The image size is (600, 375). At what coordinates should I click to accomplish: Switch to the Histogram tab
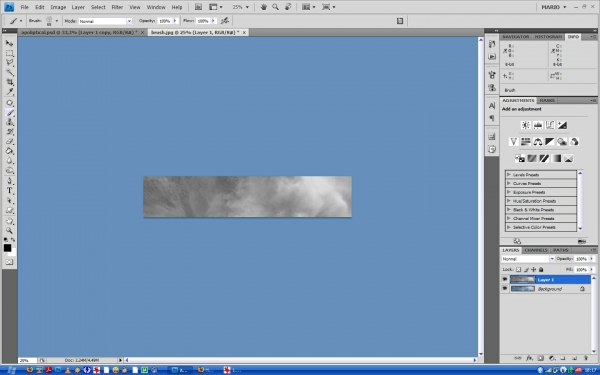(x=548, y=37)
